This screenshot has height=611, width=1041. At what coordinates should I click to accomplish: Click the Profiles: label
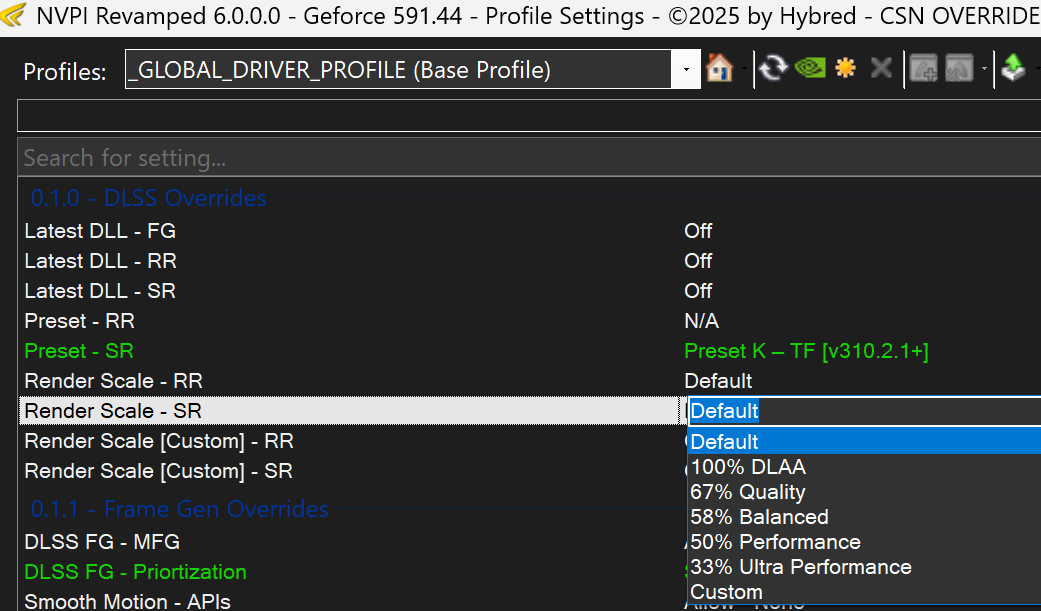pos(65,72)
